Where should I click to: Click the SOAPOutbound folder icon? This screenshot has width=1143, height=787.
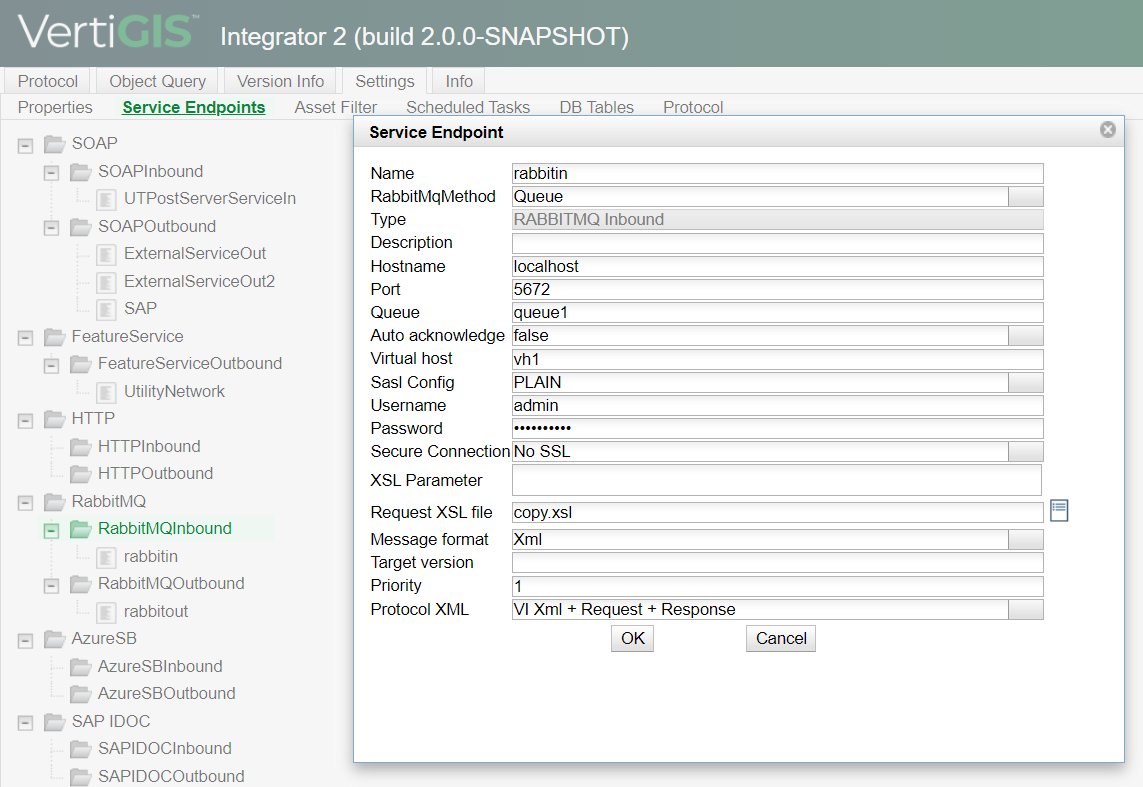pos(81,227)
